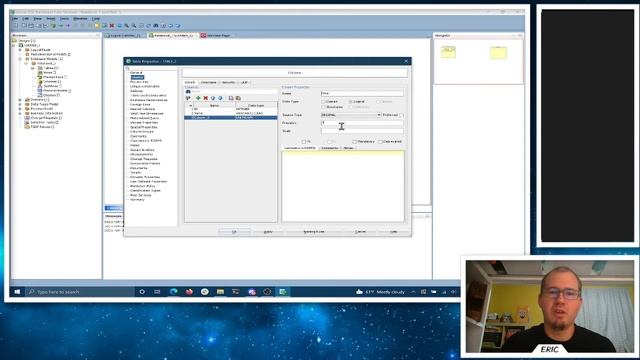This screenshot has height=360, width=640.
Task: Select the Structured data type radio button
Action: point(323,107)
